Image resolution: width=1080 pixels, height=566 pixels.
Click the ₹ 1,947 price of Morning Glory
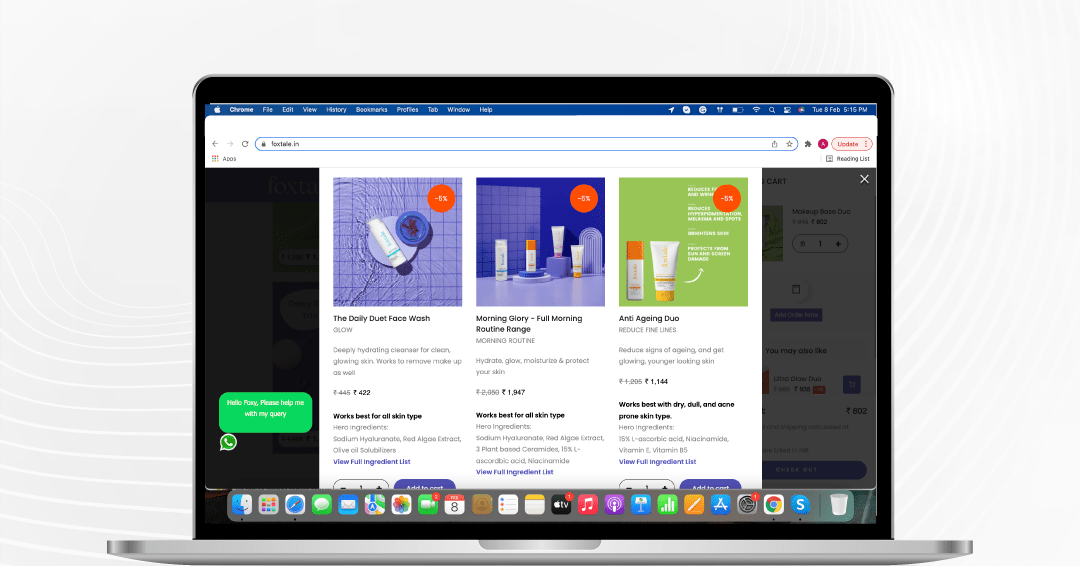513,392
